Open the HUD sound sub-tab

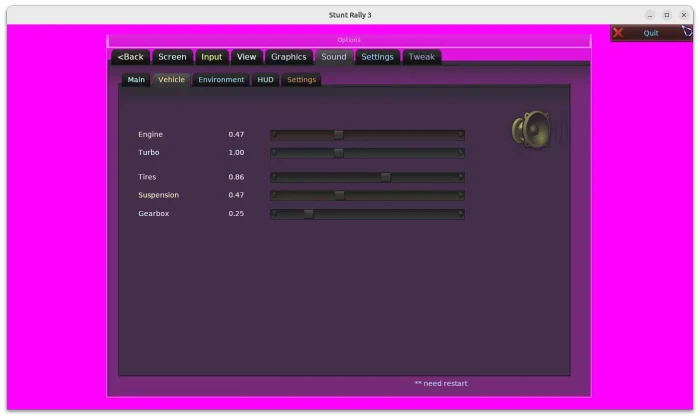(266, 79)
